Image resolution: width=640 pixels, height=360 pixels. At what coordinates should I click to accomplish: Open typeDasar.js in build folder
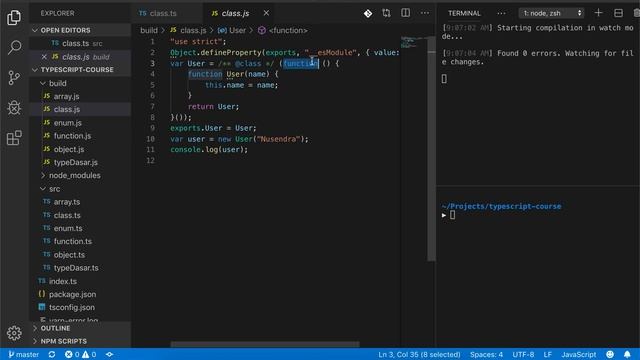(x=80, y=162)
